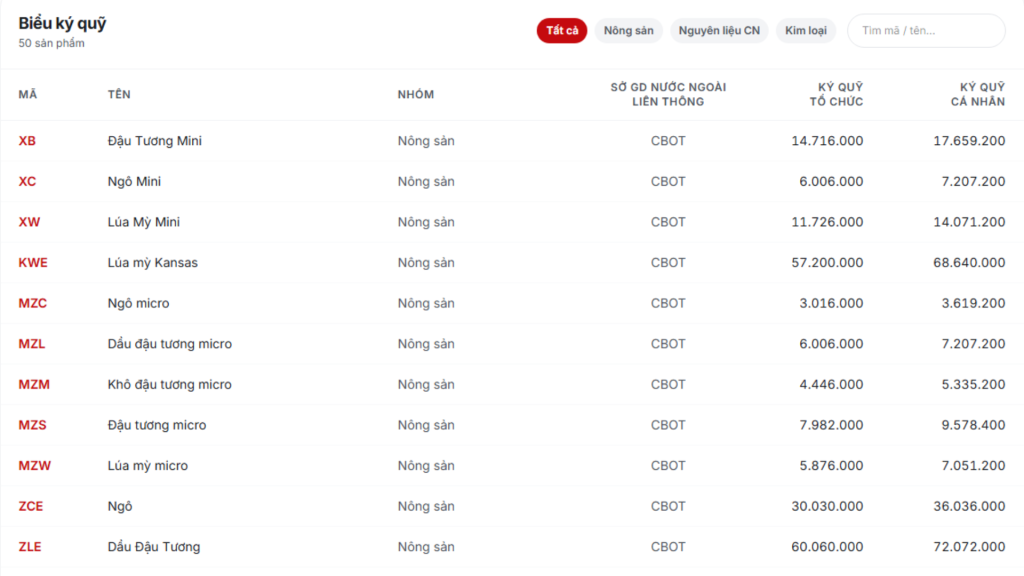
Task: Click 'Khô đậu tương micro' name
Action: click(170, 384)
